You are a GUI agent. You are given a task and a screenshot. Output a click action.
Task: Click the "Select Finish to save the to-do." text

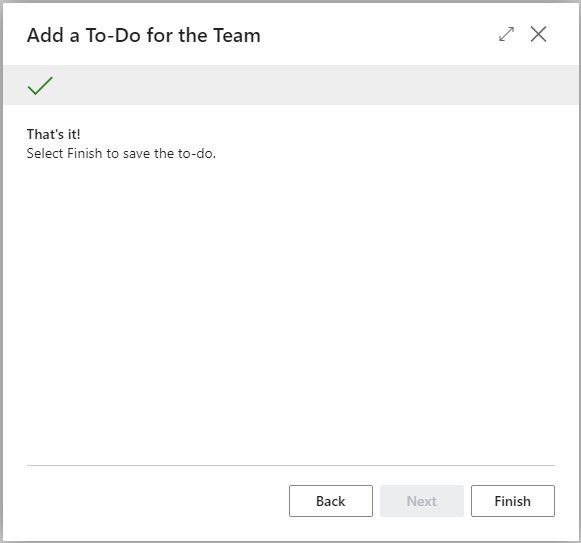coord(121,153)
